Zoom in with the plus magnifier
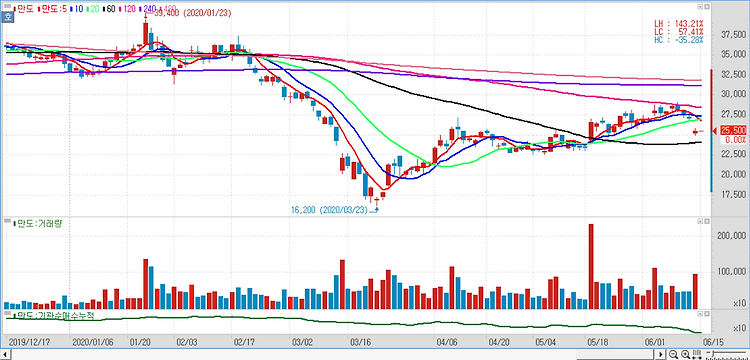Viewport: 750px width, 360px height. [685, 354]
